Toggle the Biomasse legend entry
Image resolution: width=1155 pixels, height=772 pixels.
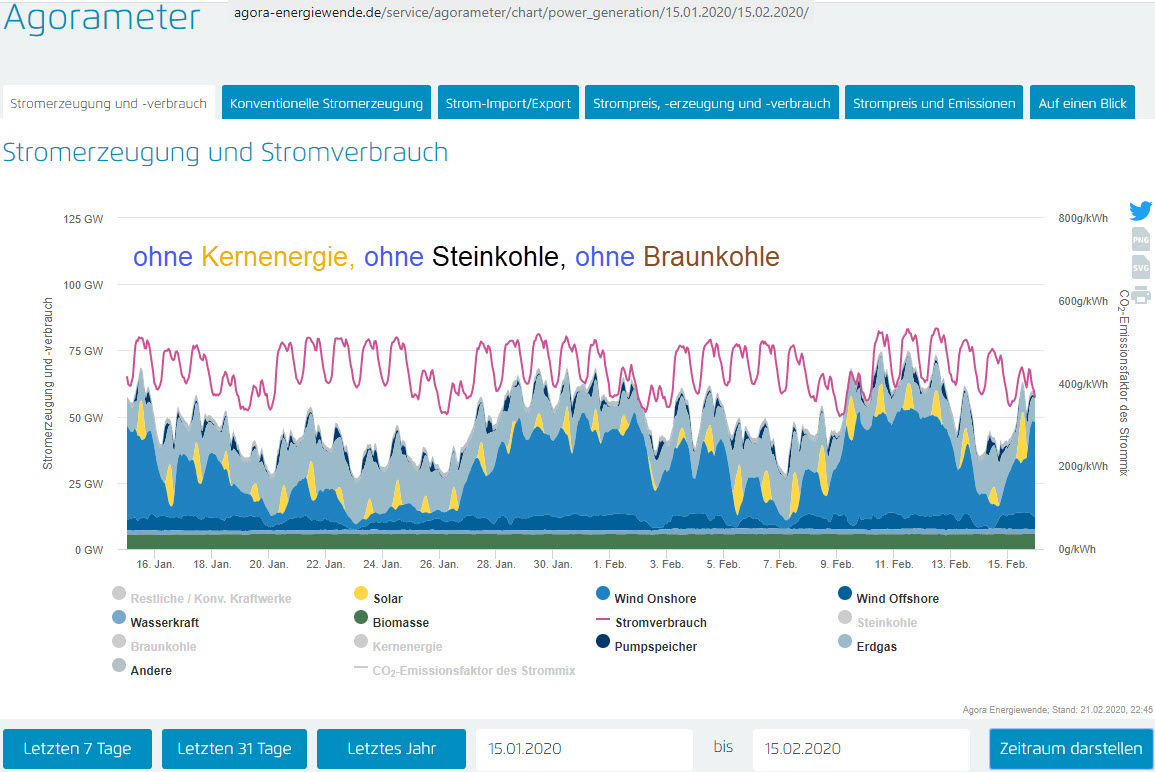[400, 622]
